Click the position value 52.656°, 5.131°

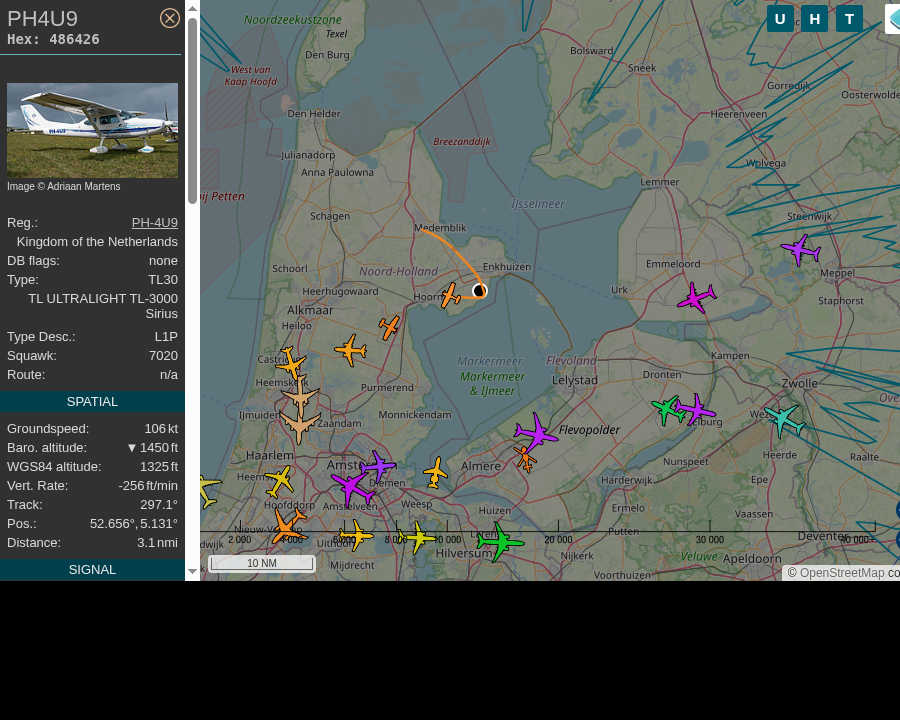[134, 524]
